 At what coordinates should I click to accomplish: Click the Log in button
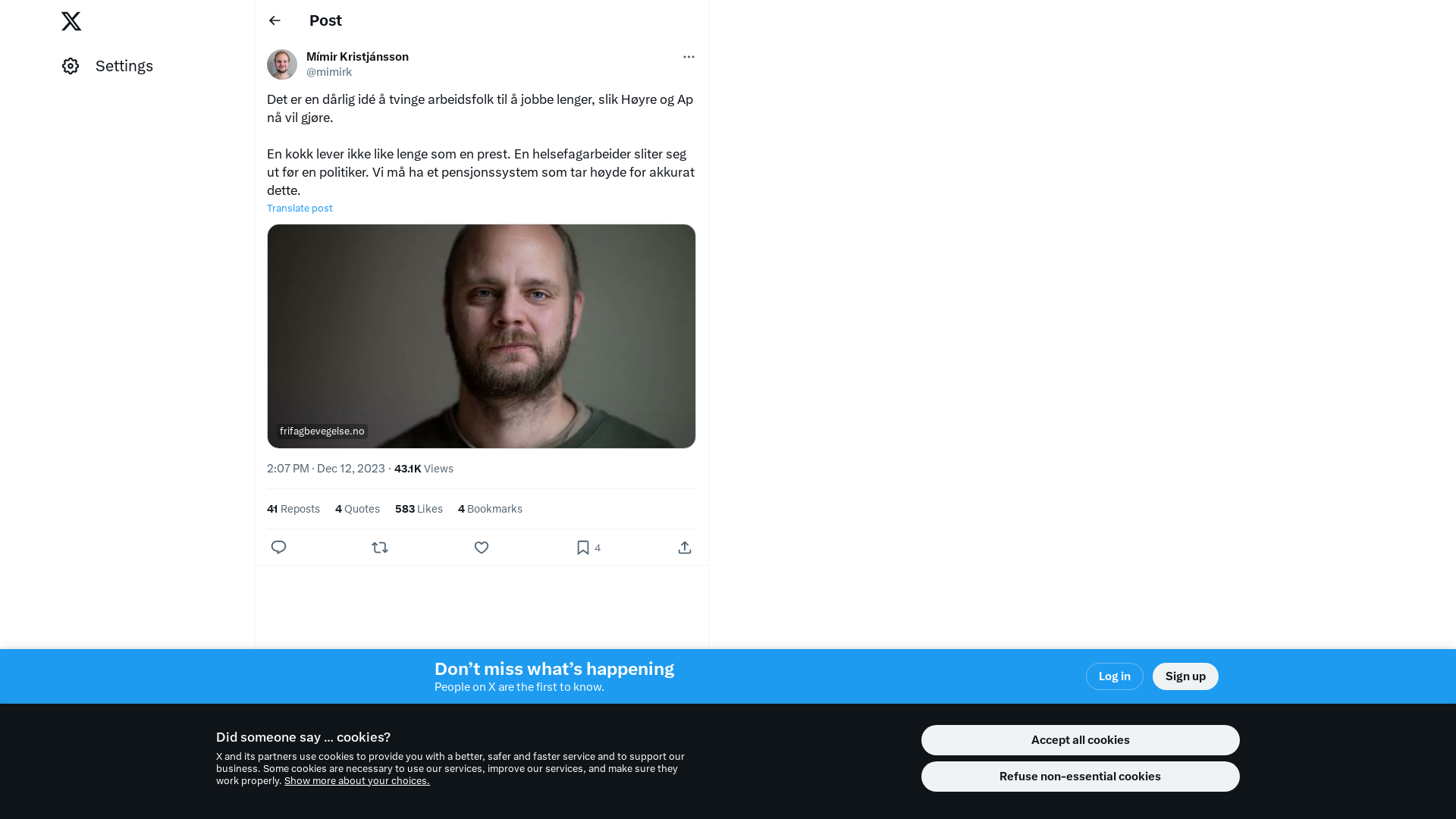pos(1115,676)
